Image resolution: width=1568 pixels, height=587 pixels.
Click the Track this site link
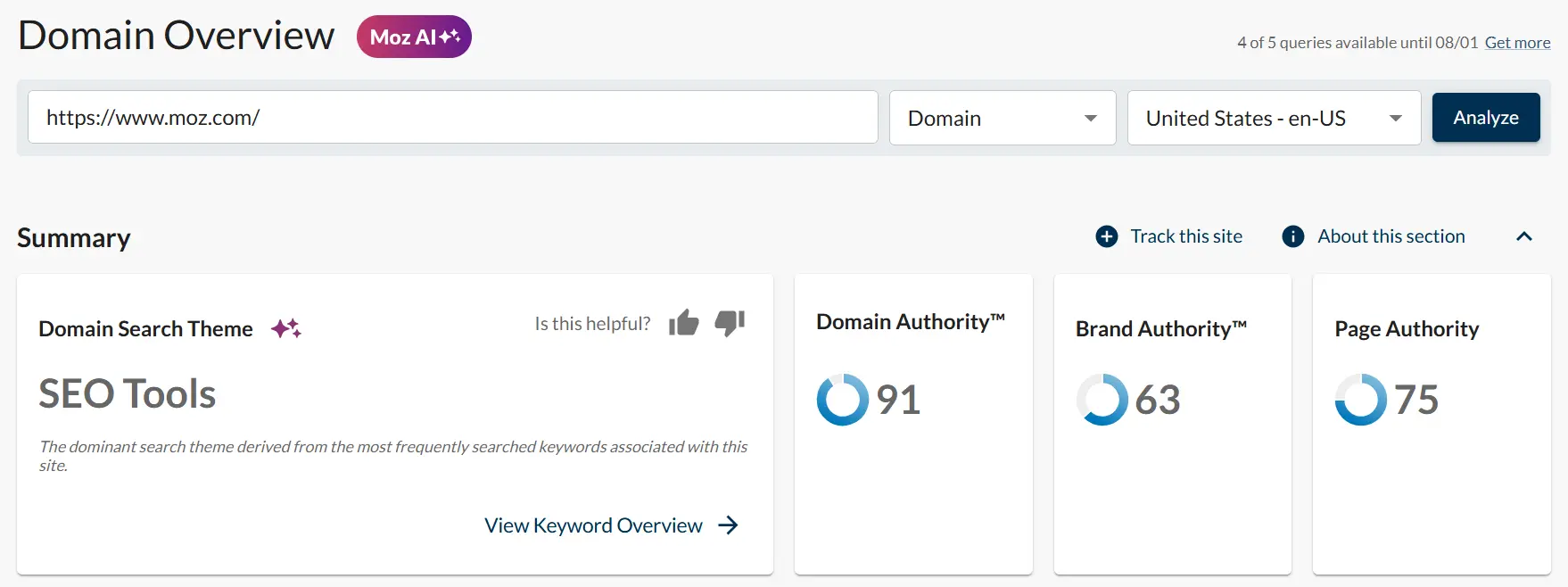click(1186, 236)
